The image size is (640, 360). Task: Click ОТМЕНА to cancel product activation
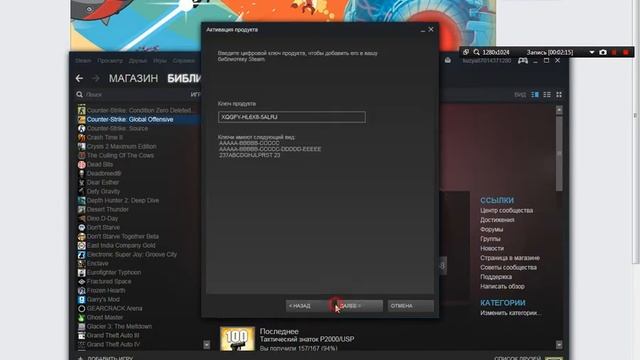tap(411, 306)
